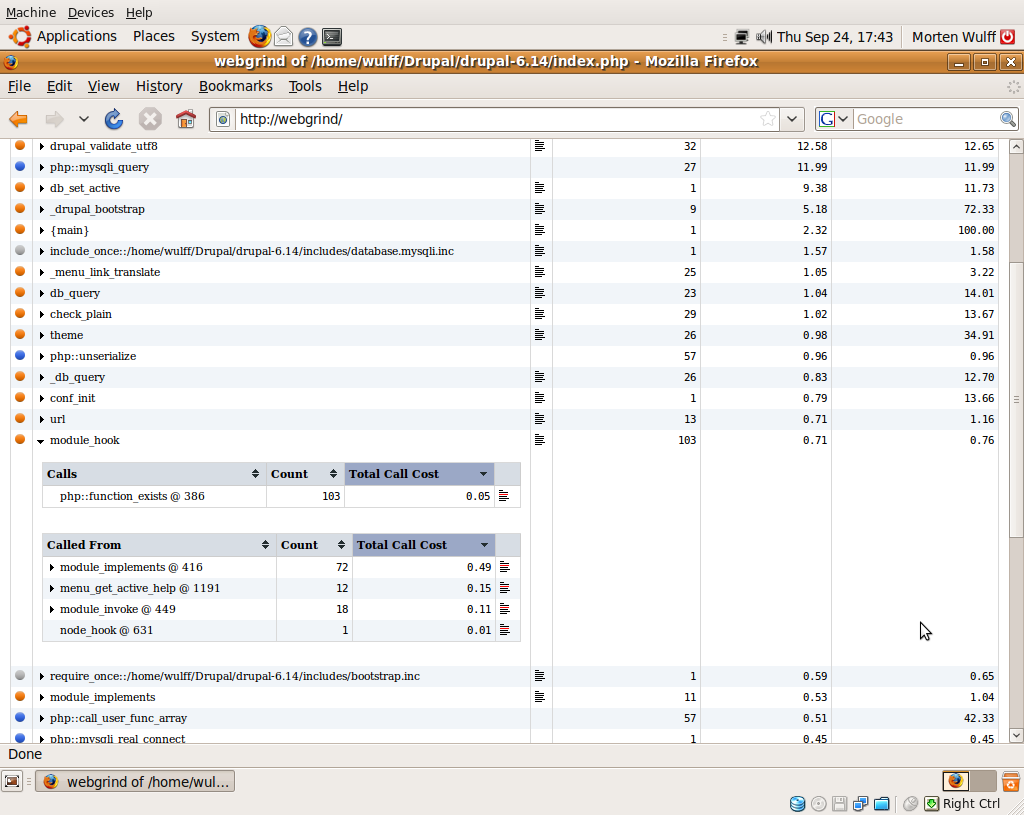Open source file icon for theme row
Image resolution: width=1024 pixels, height=815 pixels.
tap(539, 334)
